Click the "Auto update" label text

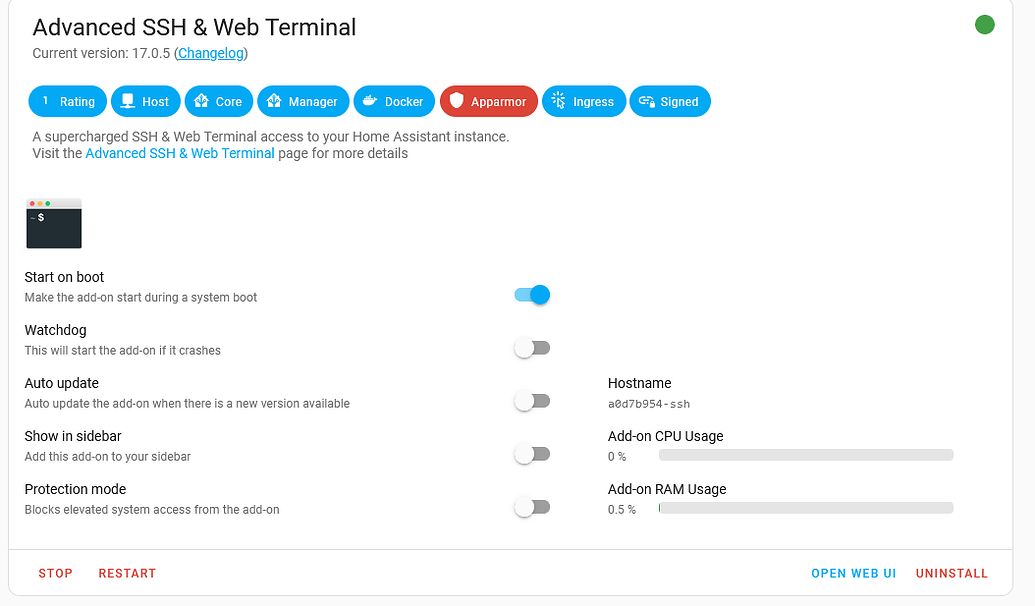pyautogui.click(x=61, y=383)
